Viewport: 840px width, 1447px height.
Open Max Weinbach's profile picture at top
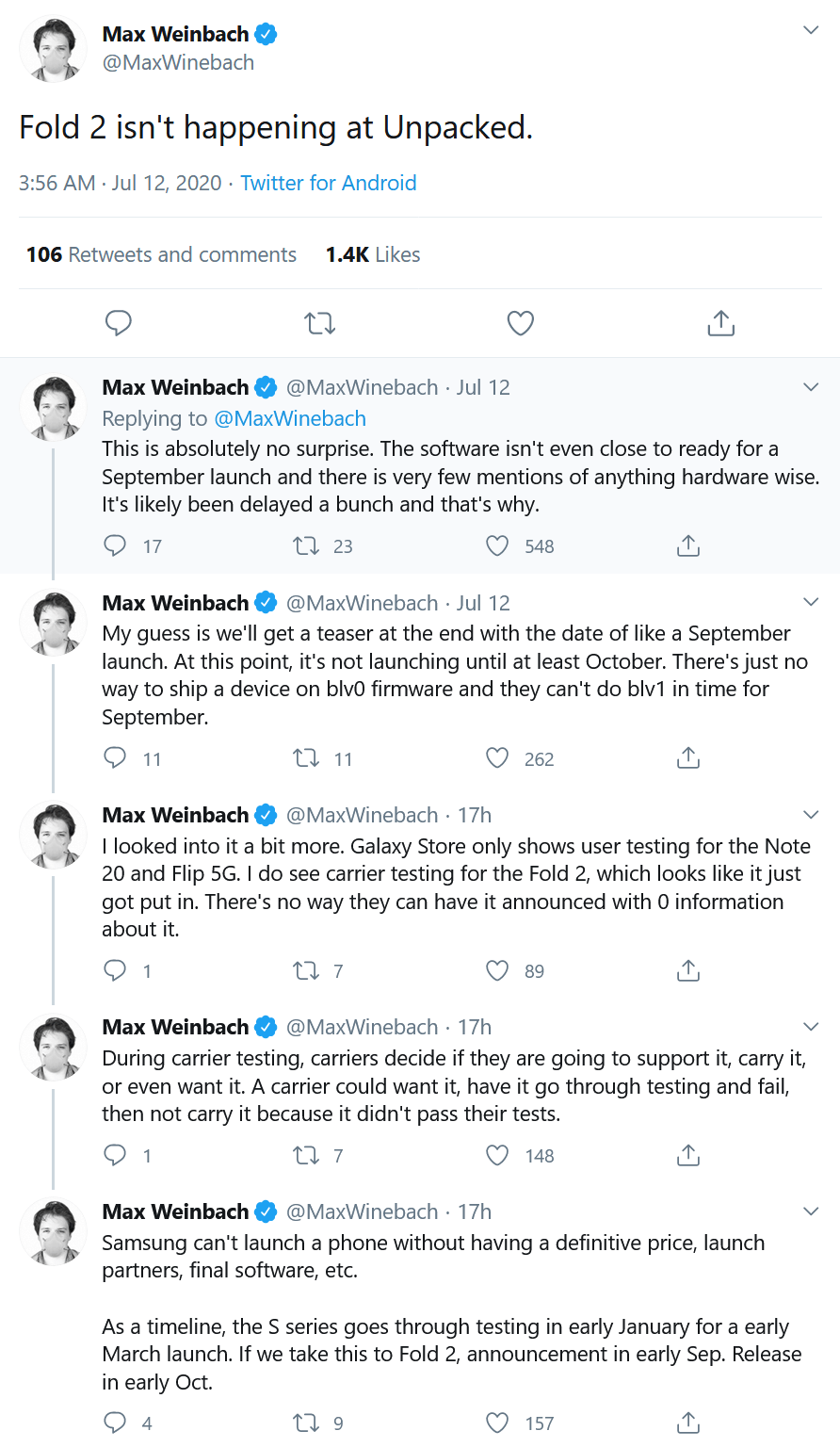click(x=54, y=49)
